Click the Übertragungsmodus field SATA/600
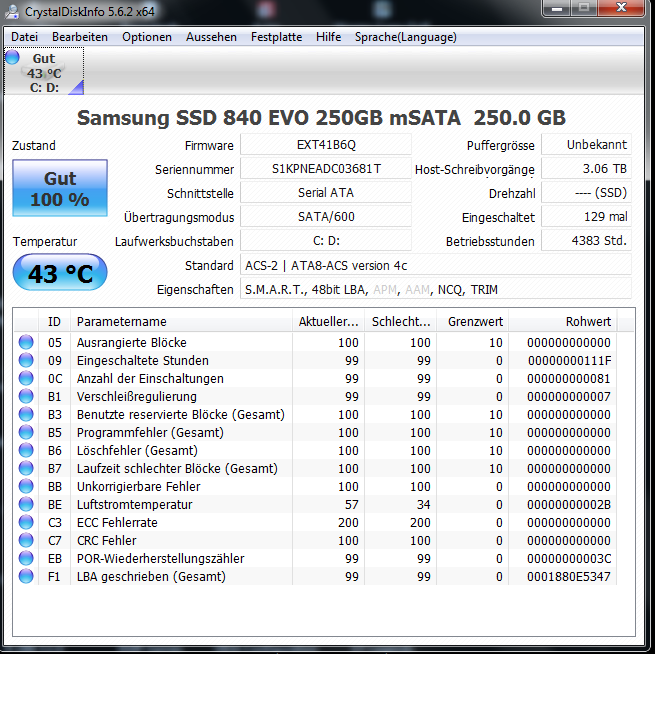Viewport: 655px width, 719px height. 326,216
